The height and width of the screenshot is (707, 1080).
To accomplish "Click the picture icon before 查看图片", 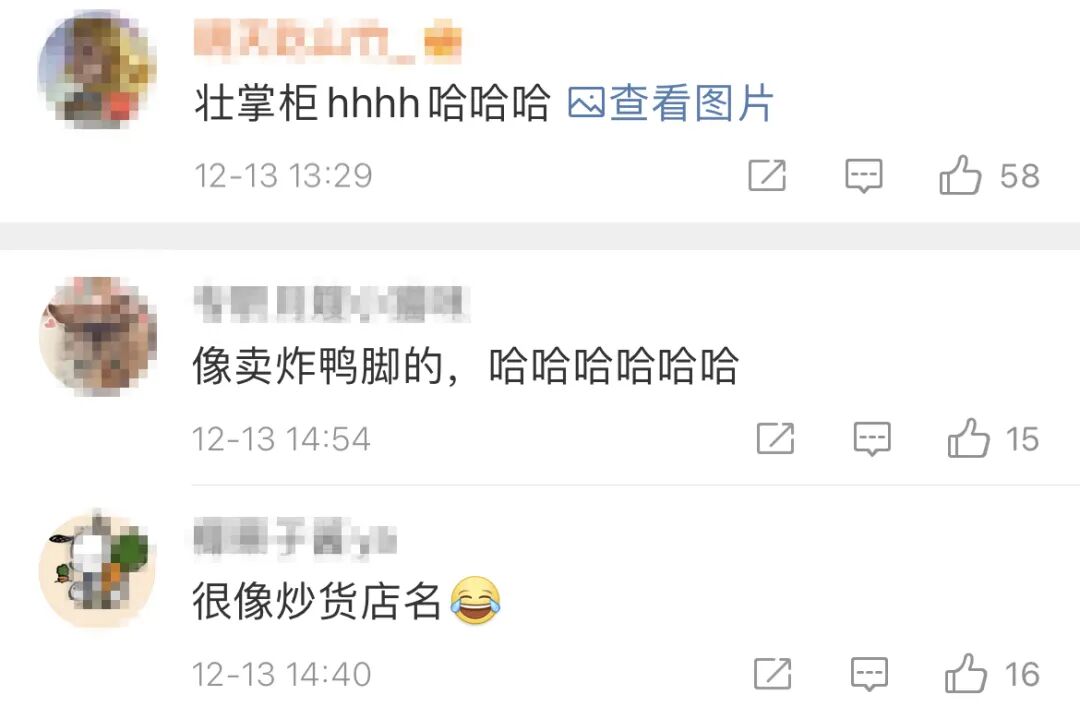I will coord(586,104).
